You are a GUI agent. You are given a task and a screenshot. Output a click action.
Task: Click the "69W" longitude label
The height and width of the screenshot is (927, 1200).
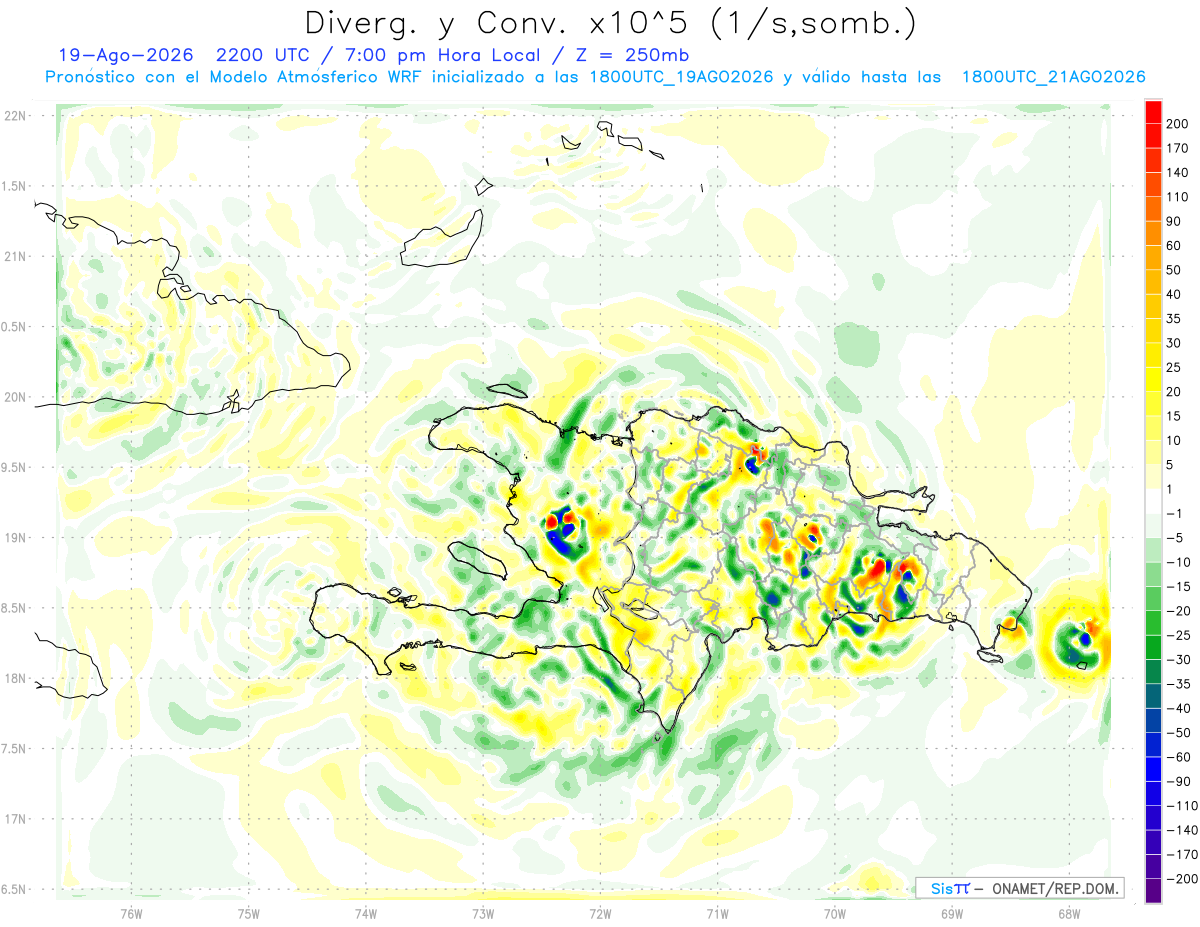pyautogui.click(x=951, y=913)
